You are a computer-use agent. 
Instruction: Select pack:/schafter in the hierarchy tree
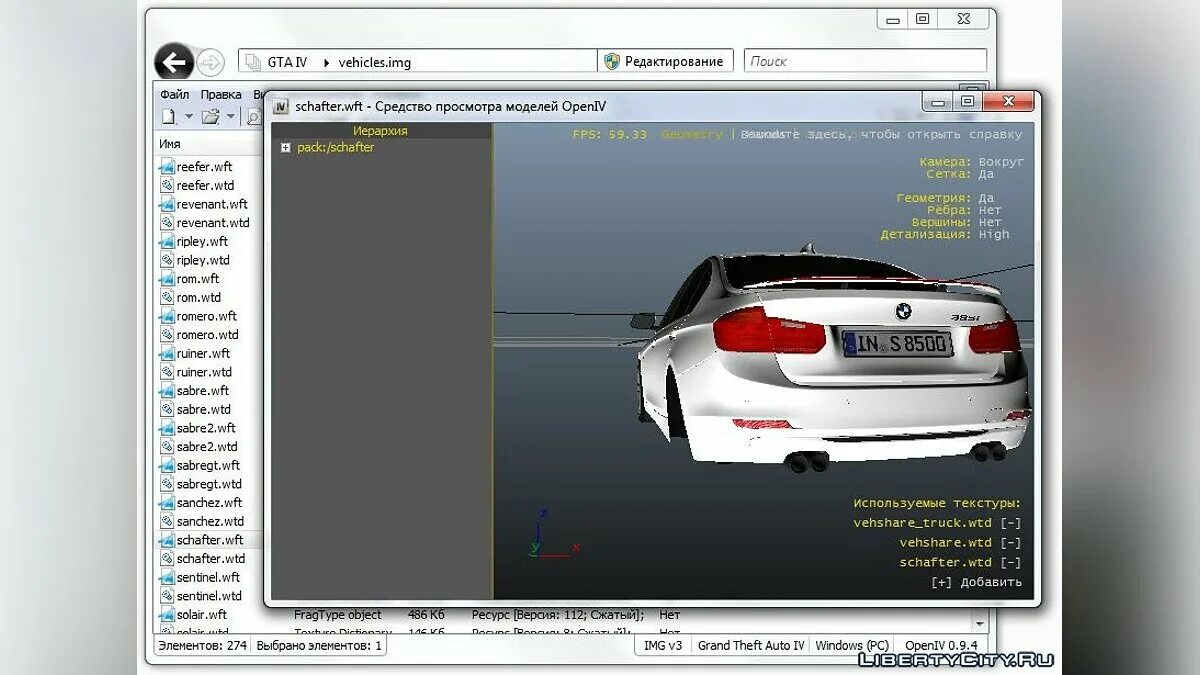[336, 147]
